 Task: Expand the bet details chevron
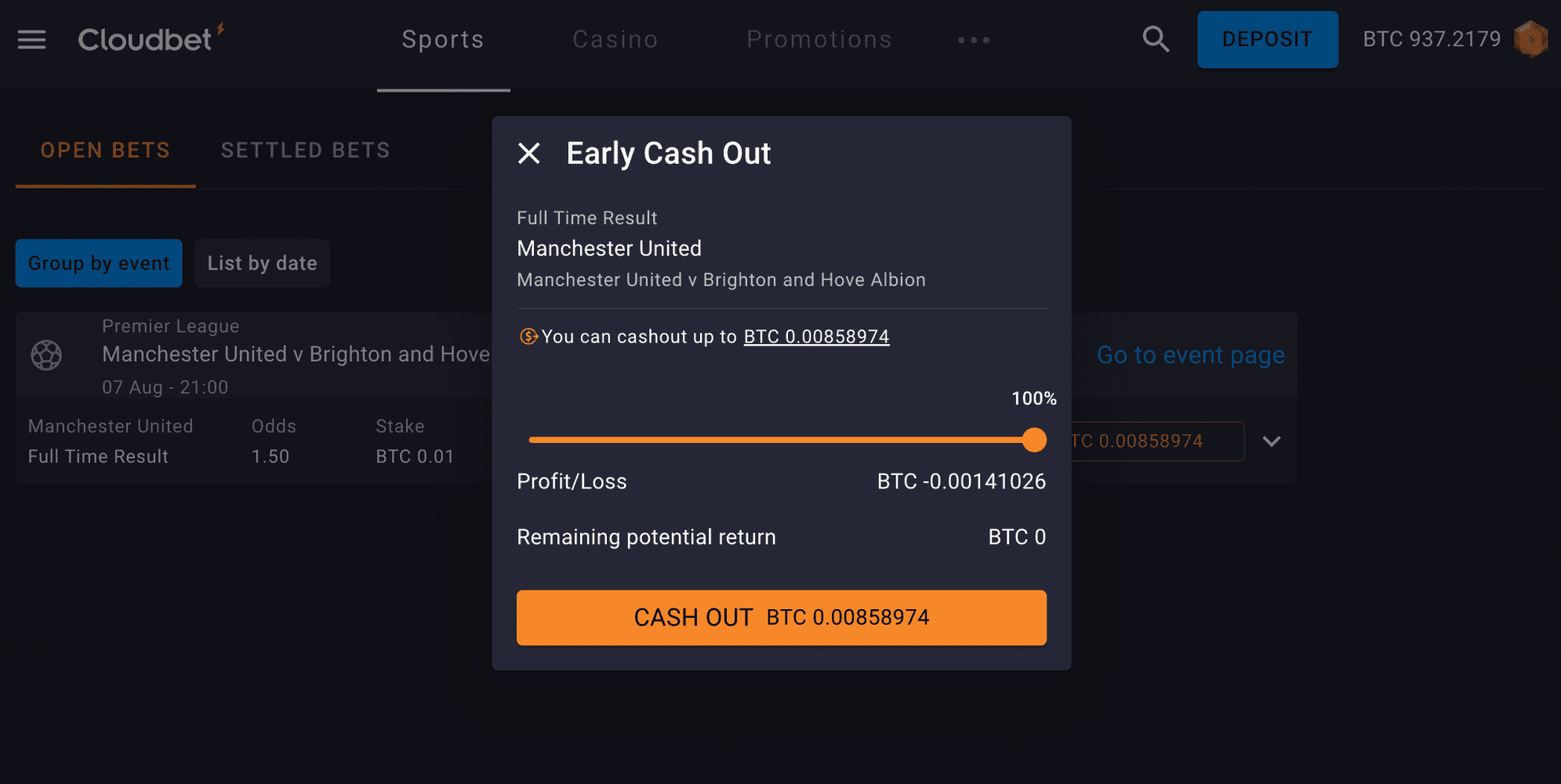point(1272,441)
